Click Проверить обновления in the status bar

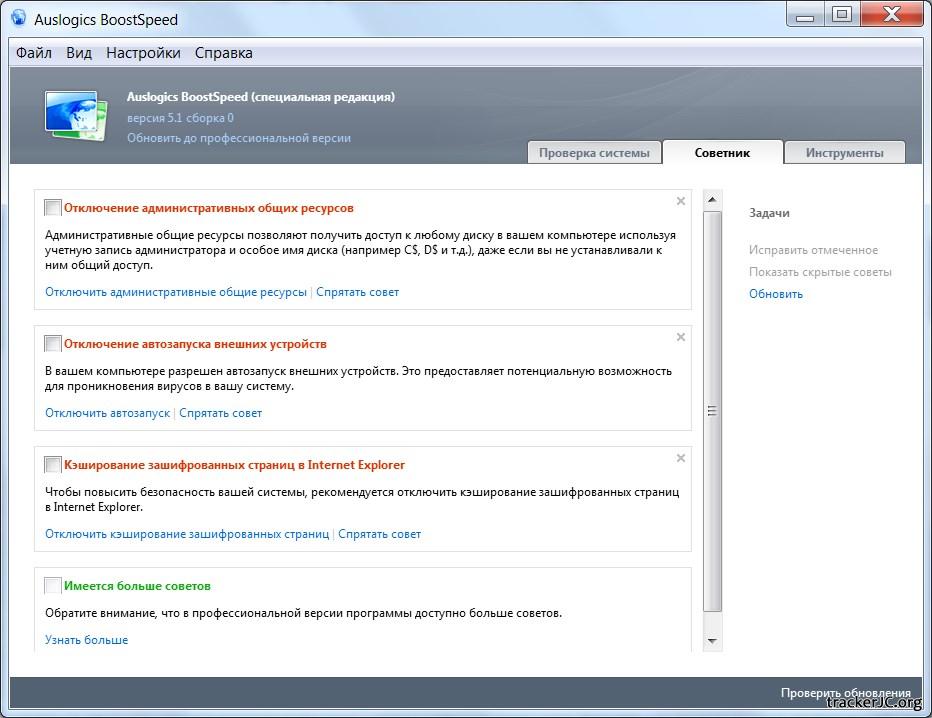click(845, 693)
